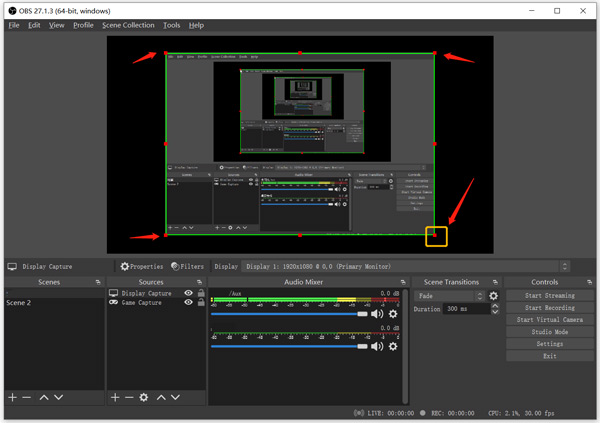Open the Edit menu

coord(34,25)
